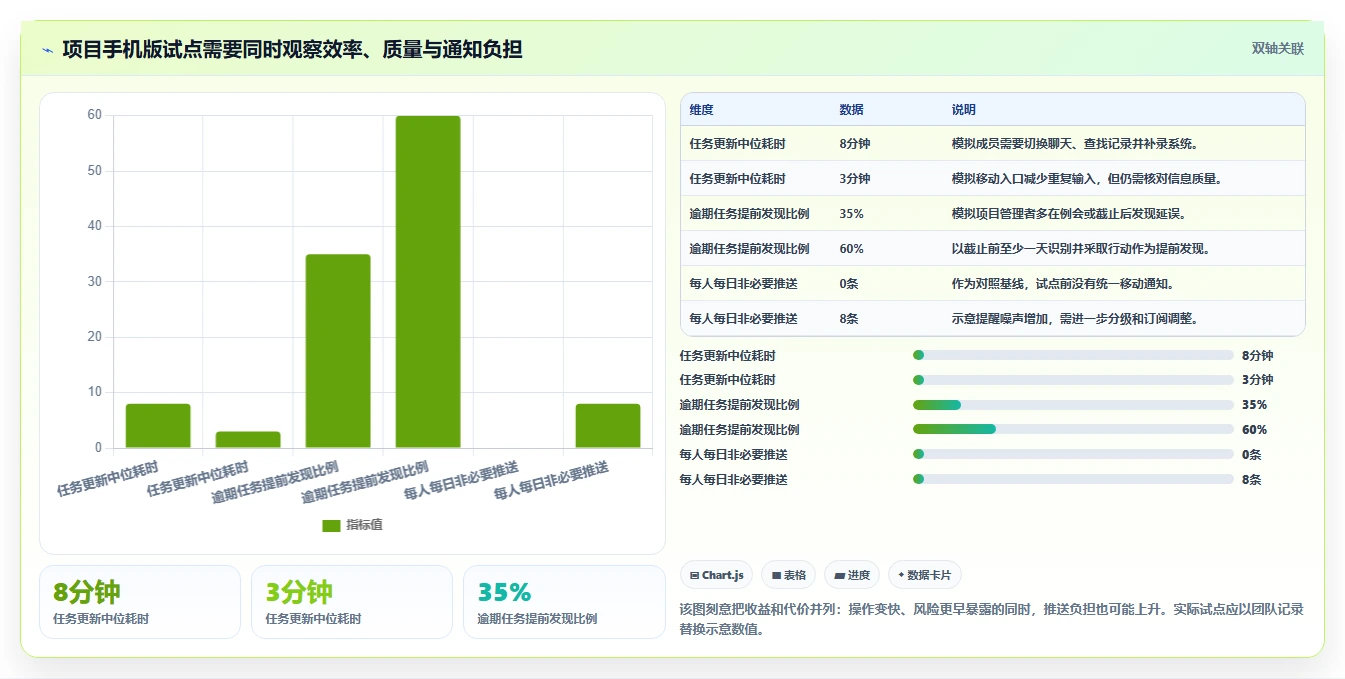Click the 双轴关联 tag in the header
This screenshot has width=1345, height=679.
1277,48
